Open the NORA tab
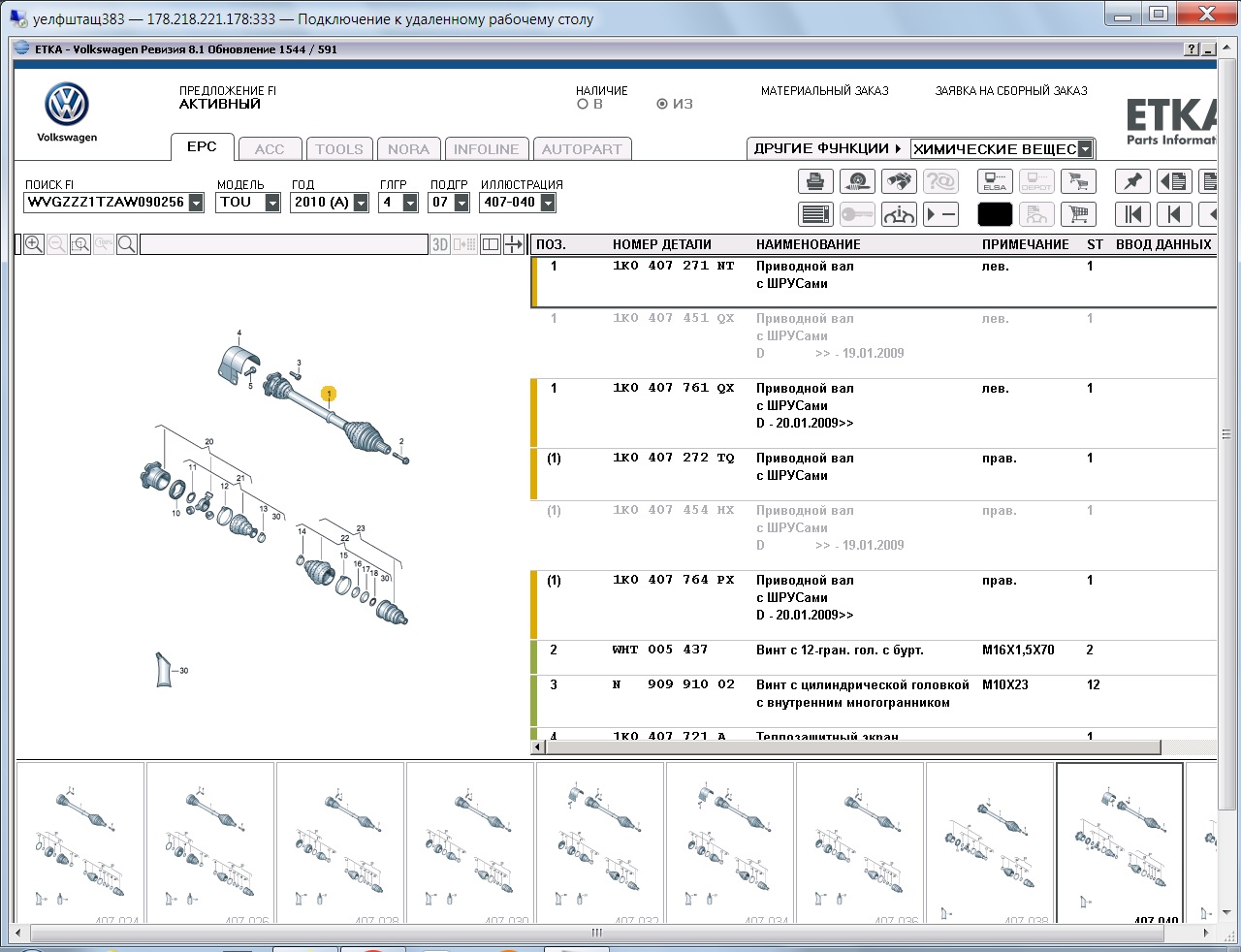The image size is (1241, 952). tap(408, 149)
